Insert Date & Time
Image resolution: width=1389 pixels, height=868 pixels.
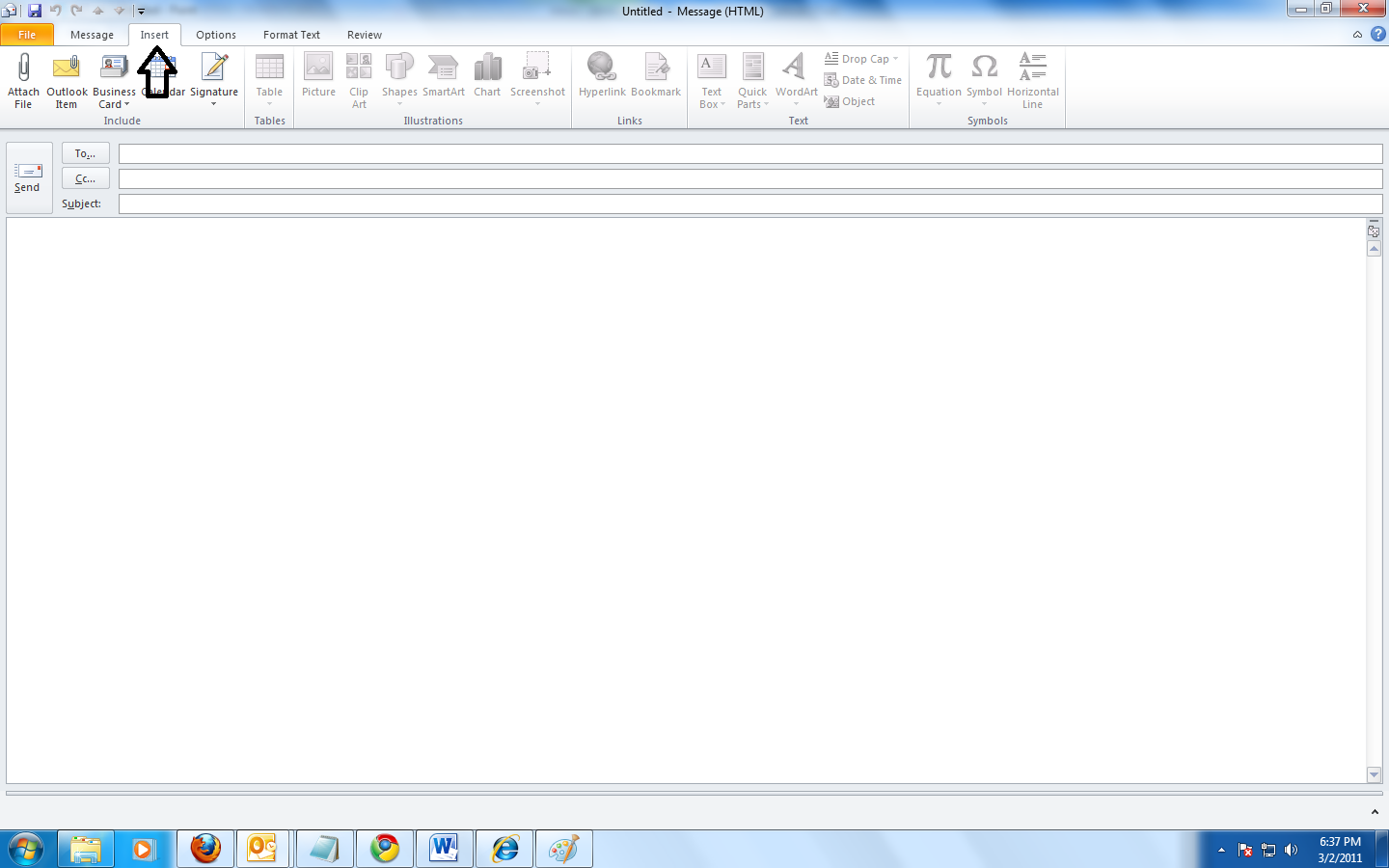click(863, 80)
